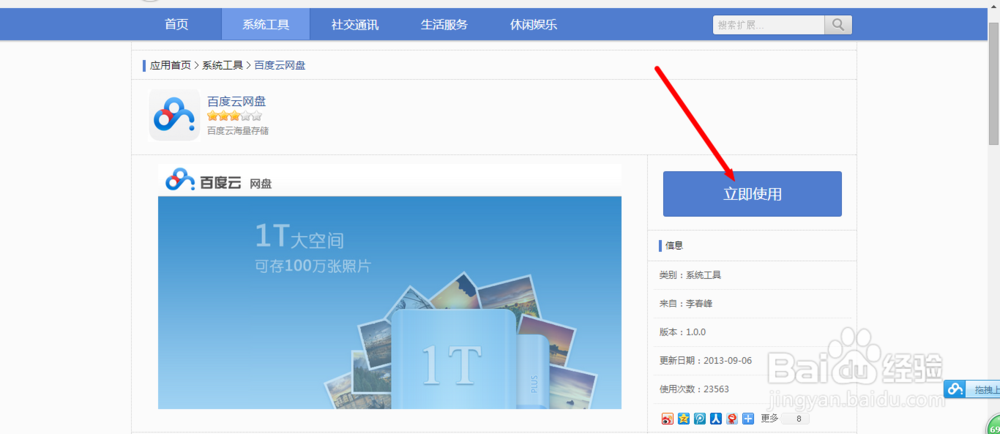Screen dimensions: 1000x434
Task: Go to 休闲娱乐 tab
Action: point(533,25)
